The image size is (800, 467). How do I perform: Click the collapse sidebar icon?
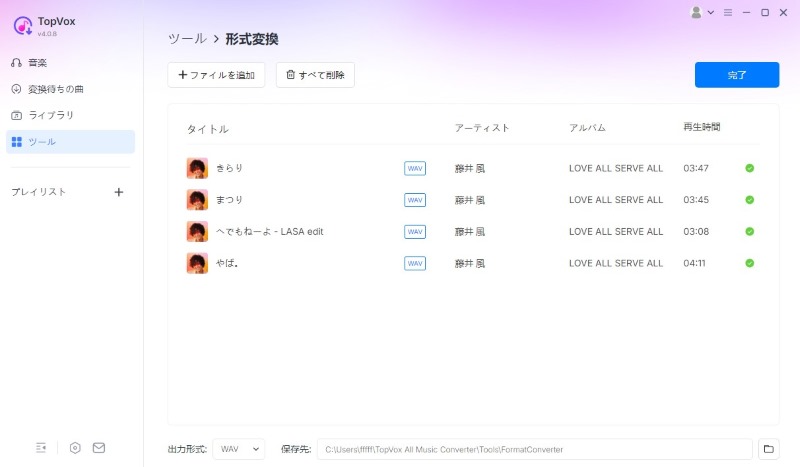coord(41,448)
